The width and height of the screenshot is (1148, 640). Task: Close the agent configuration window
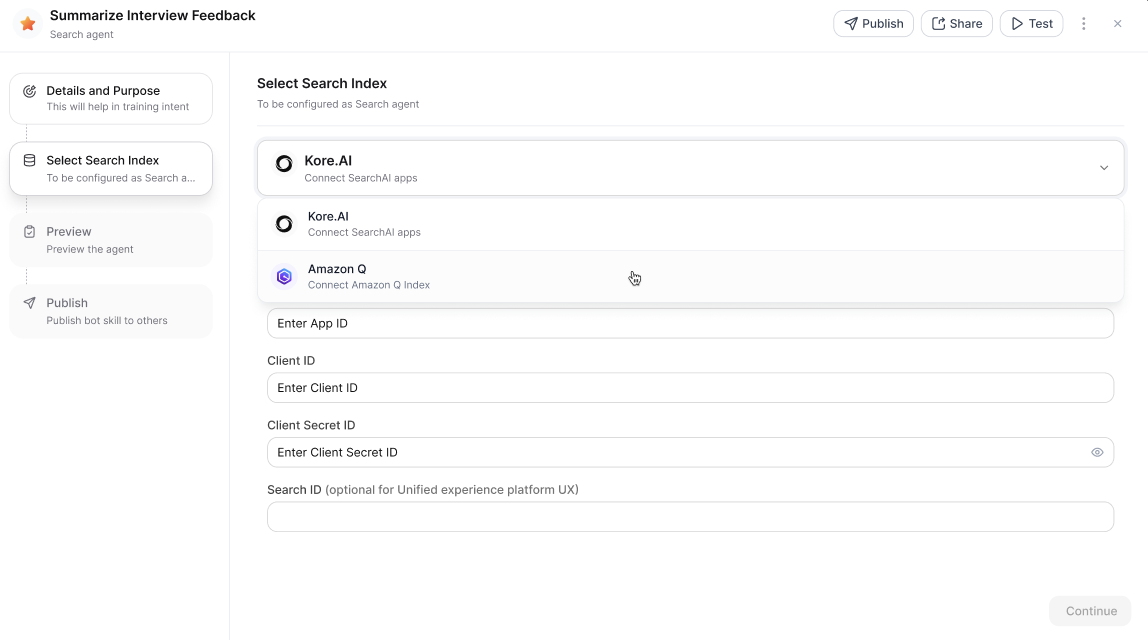[1117, 23]
